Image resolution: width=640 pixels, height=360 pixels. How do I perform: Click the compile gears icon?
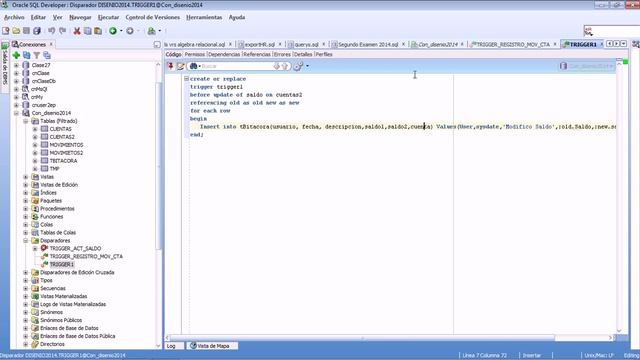(298, 66)
